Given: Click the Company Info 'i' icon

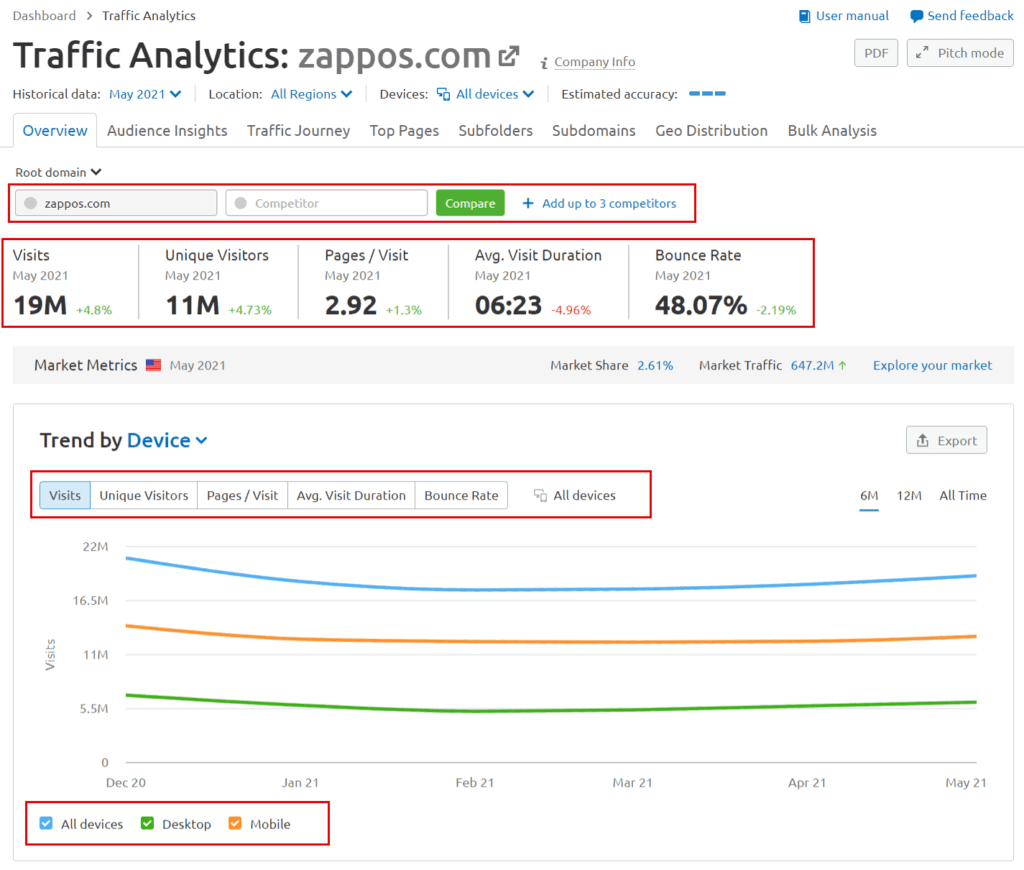Looking at the screenshot, I should 544,63.
